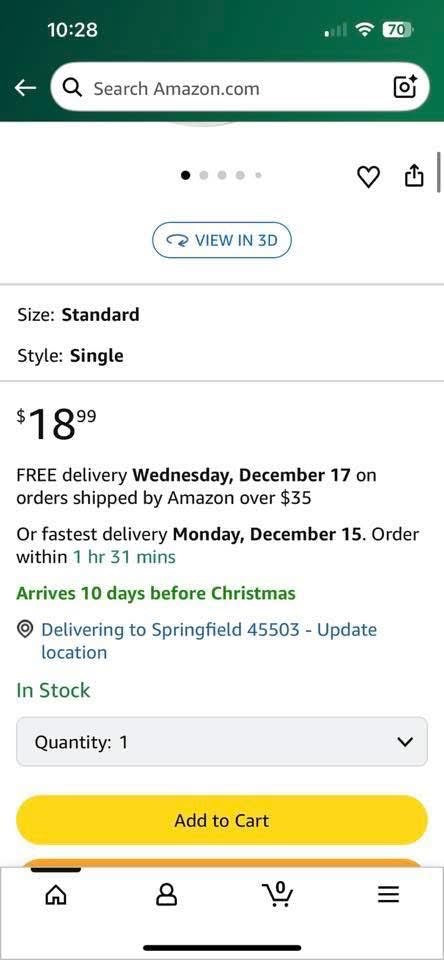This screenshot has width=444, height=960.
Task: Open the shopping cart icon
Action: point(278,894)
